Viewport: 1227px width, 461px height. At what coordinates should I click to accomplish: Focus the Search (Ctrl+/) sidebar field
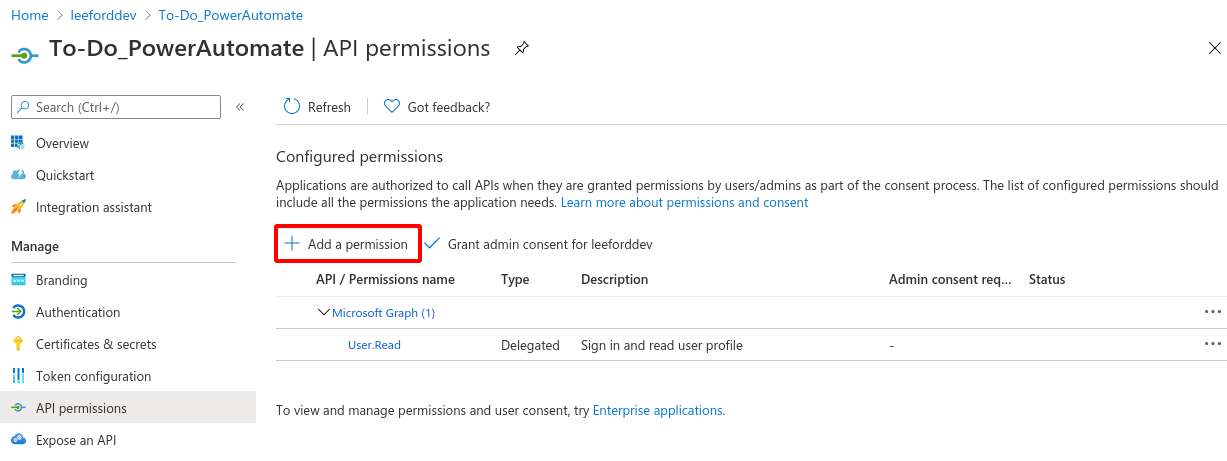click(116, 107)
